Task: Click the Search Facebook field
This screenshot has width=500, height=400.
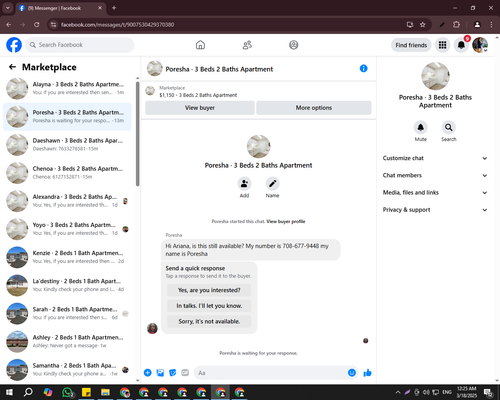Action: (x=80, y=45)
